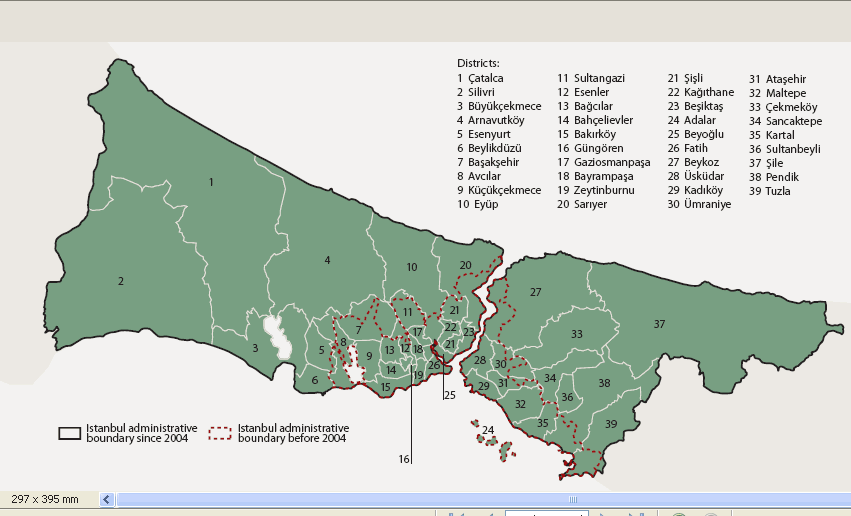
Task: Click the Adalar islands labeled 24 on the map
Action: click(488, 431)
